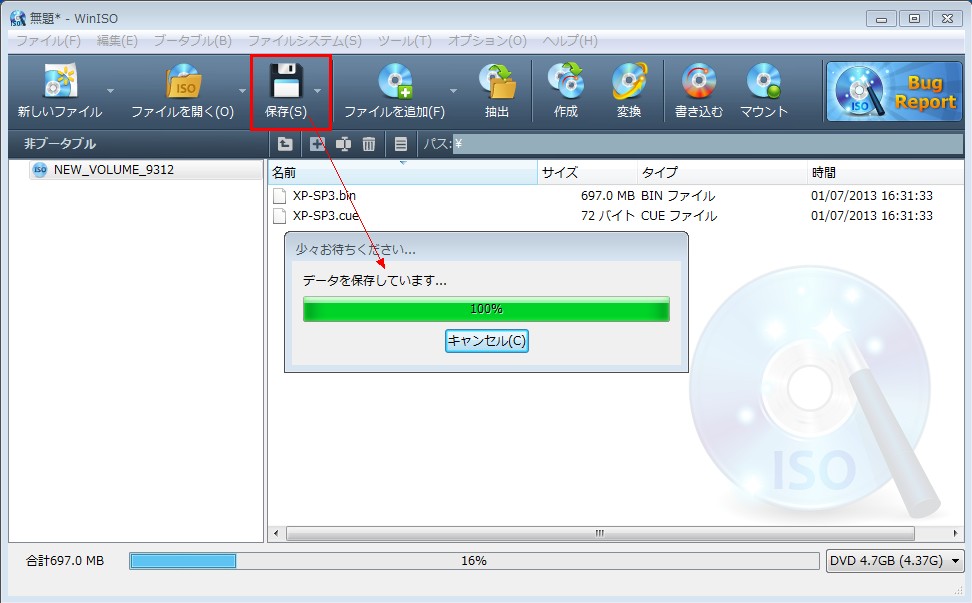
Task: Click the 697.0 MB size cell
Action: pyautogui.click(x=608, y=196)
